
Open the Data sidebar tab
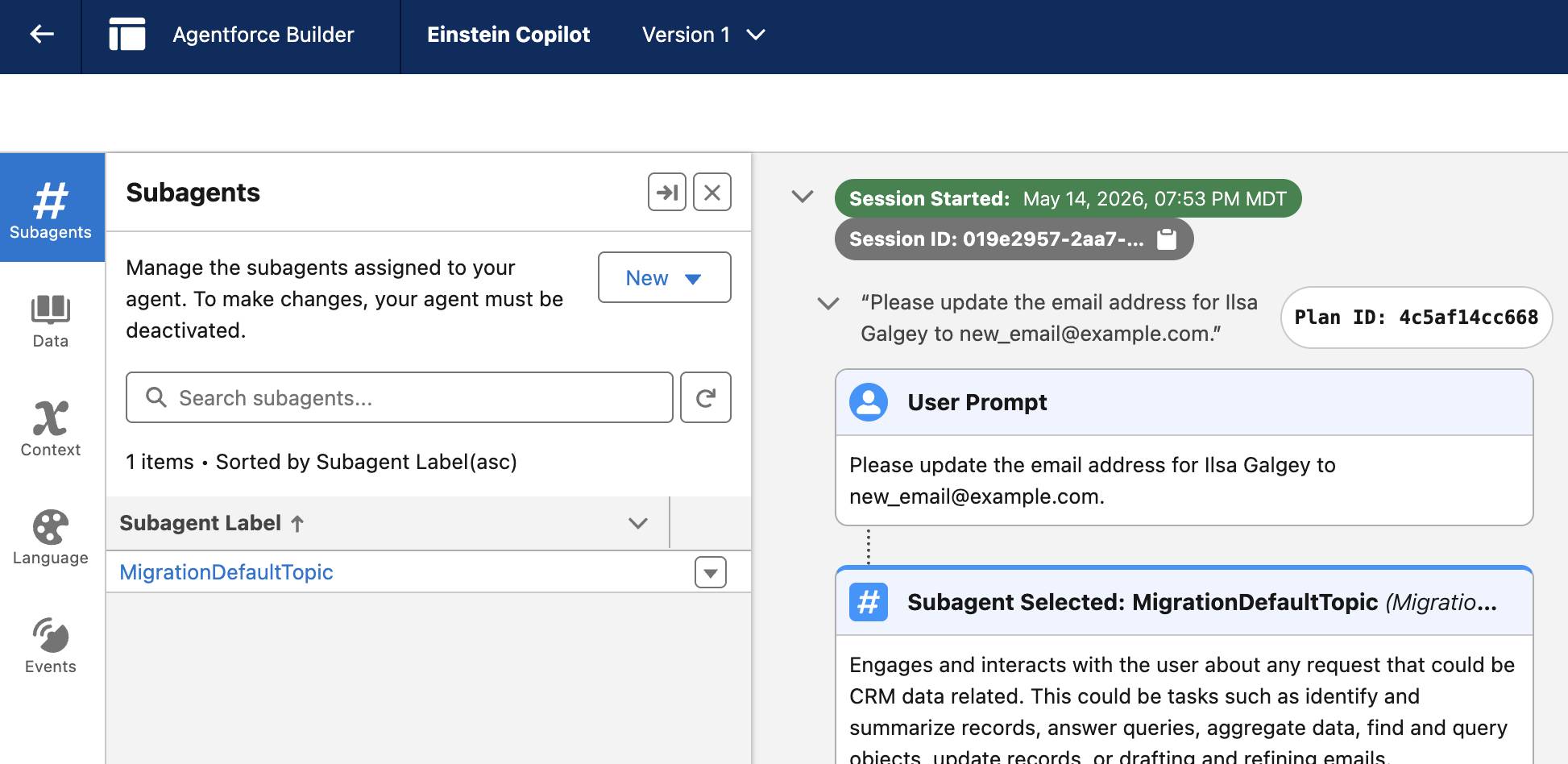51,321
